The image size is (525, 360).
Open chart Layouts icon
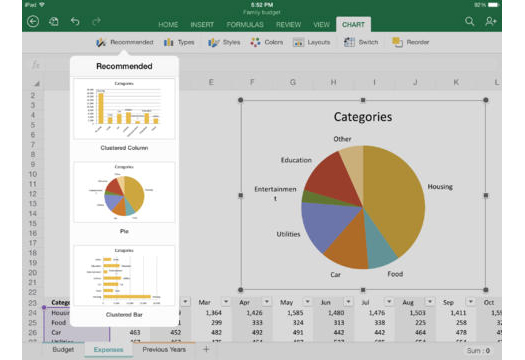[298, 43]
